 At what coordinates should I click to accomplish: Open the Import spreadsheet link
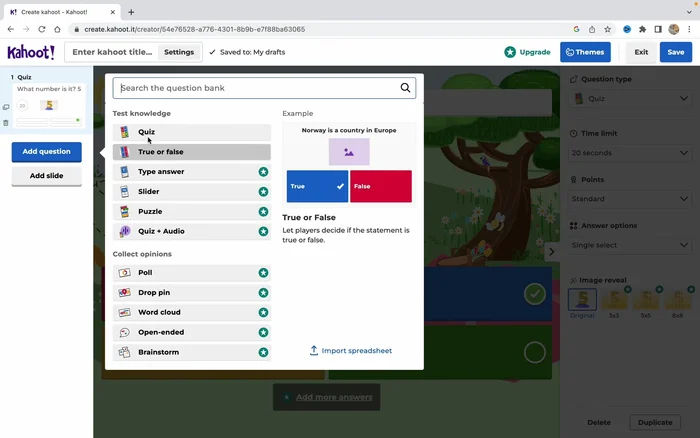(x=350, y=351)
